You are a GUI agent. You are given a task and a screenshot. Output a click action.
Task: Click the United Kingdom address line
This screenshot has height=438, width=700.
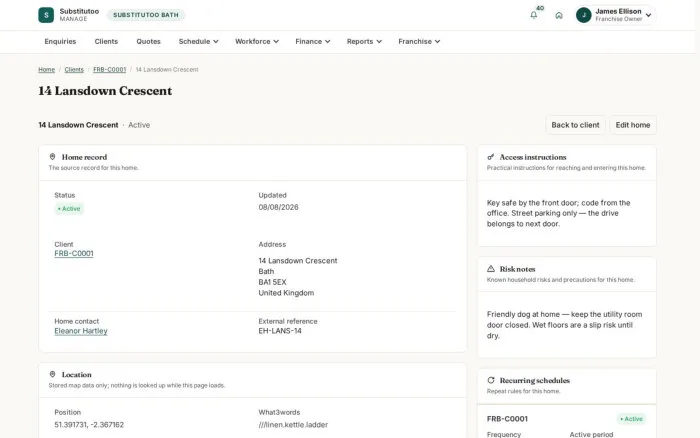tap(286, 293)
